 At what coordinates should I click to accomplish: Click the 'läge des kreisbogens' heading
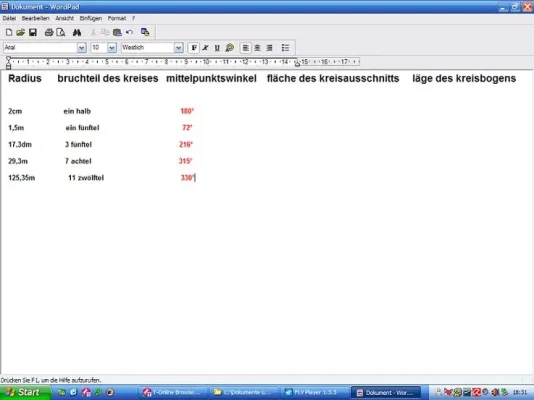[464, 78]
